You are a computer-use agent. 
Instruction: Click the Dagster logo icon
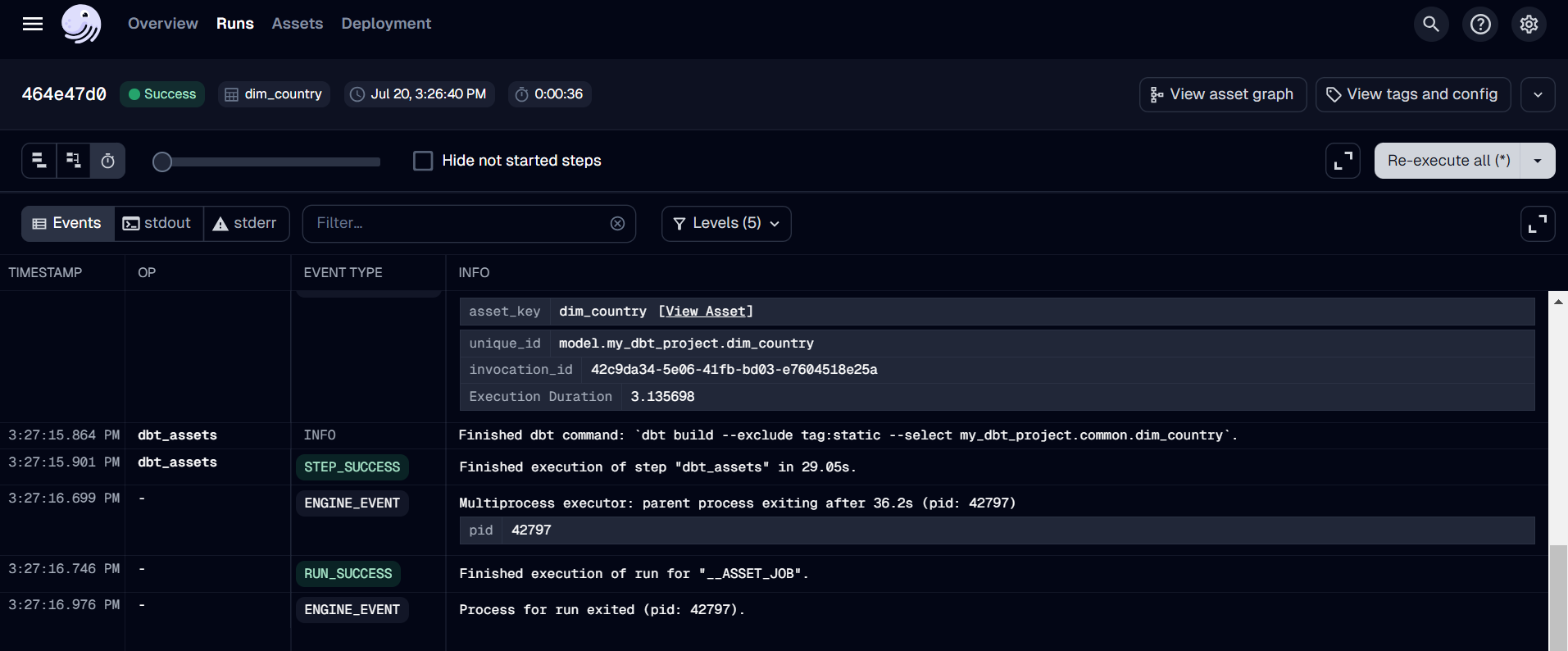coord(81,24)
